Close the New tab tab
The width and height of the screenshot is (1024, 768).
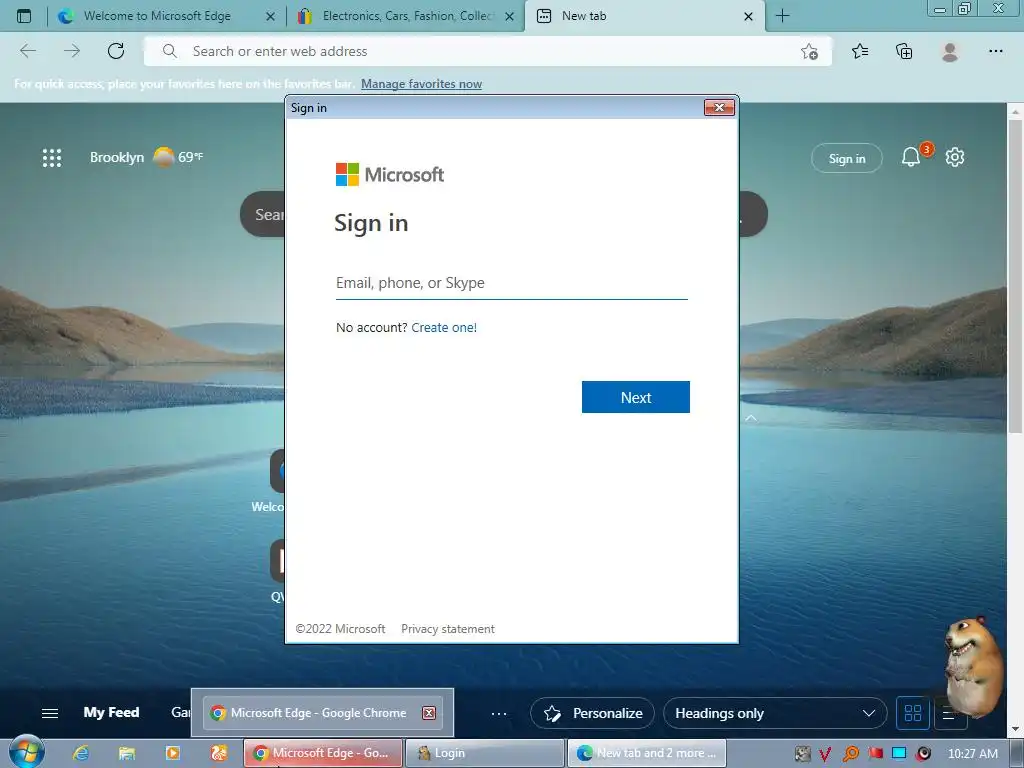point(748,16)
